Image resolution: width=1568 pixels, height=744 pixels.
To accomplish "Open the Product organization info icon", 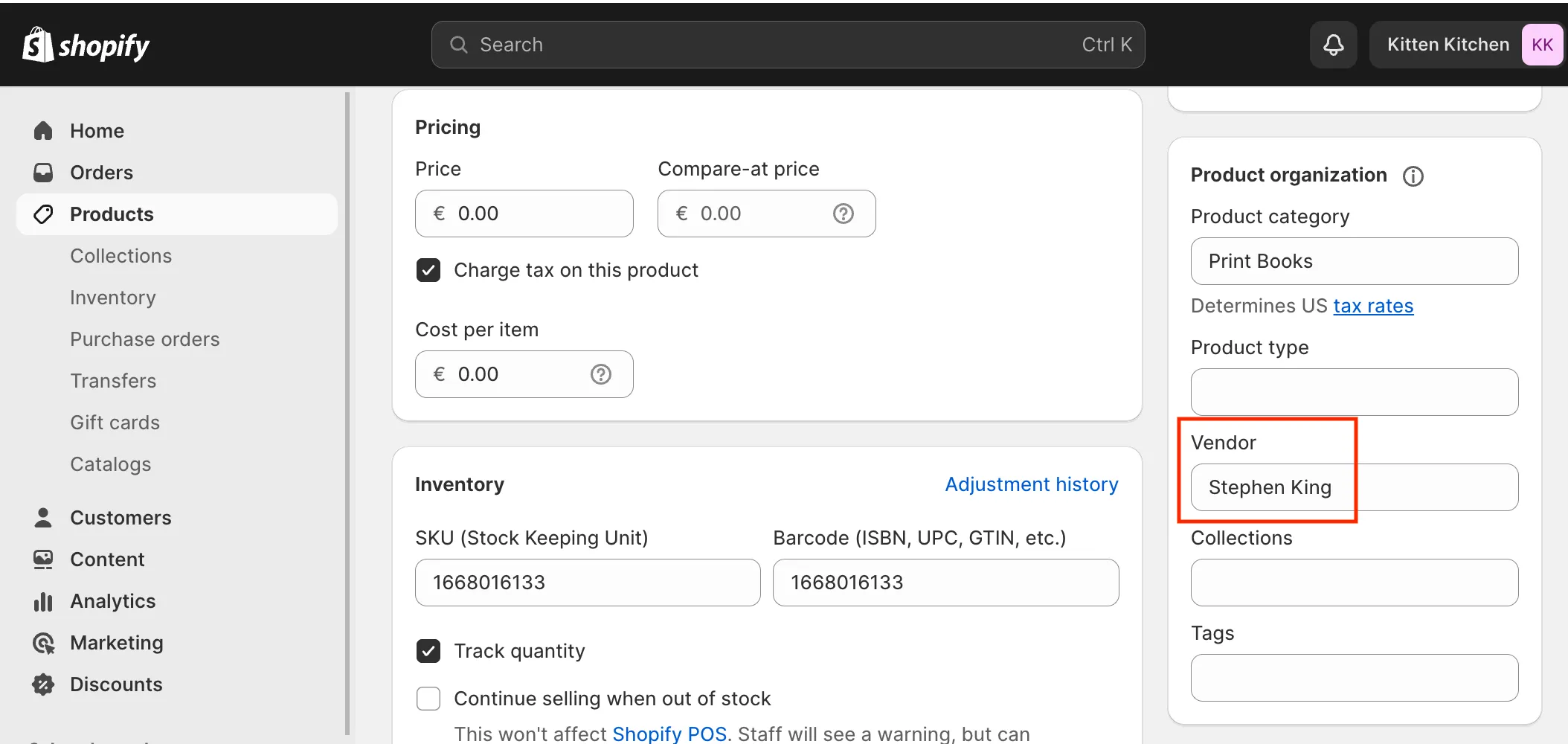I will [1413, 176].
